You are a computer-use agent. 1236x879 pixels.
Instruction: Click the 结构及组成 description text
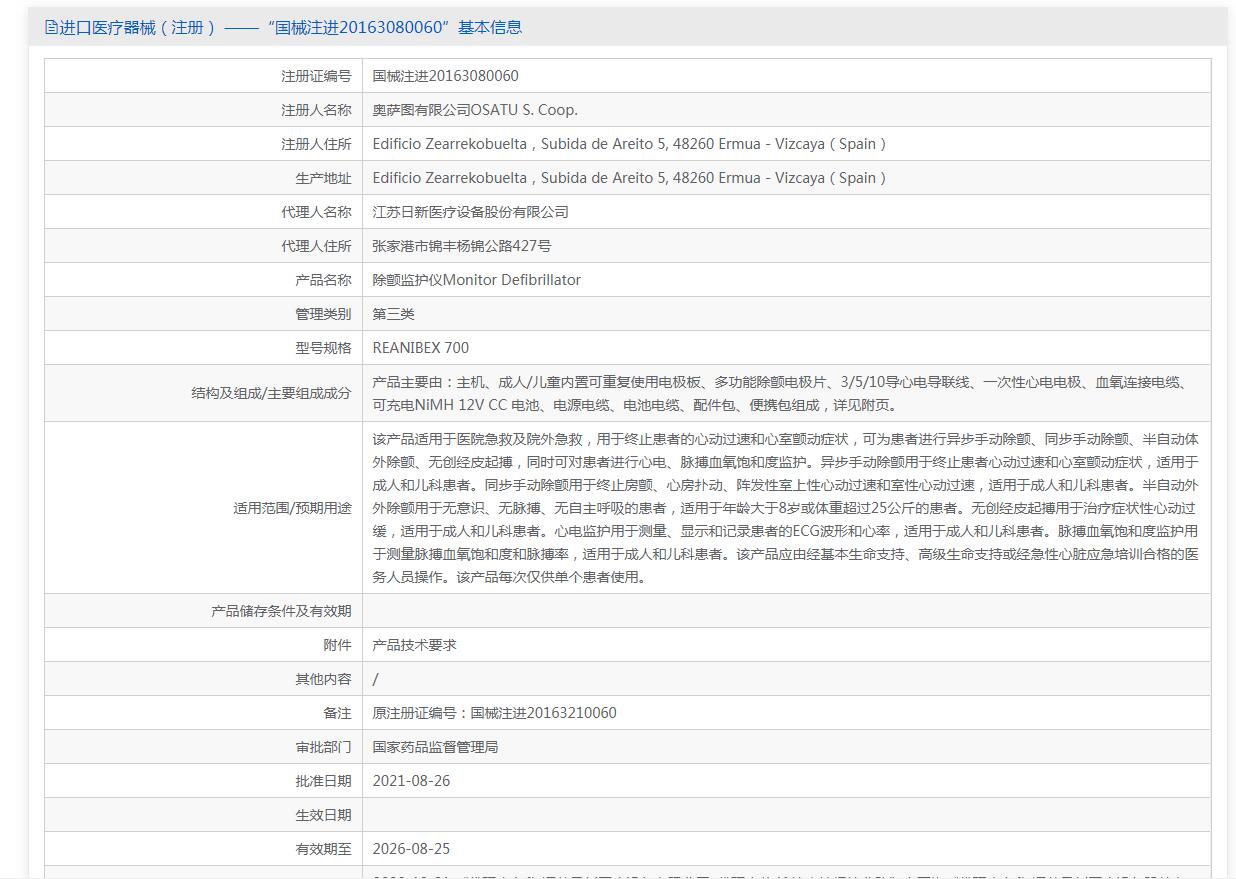(780, 393)
